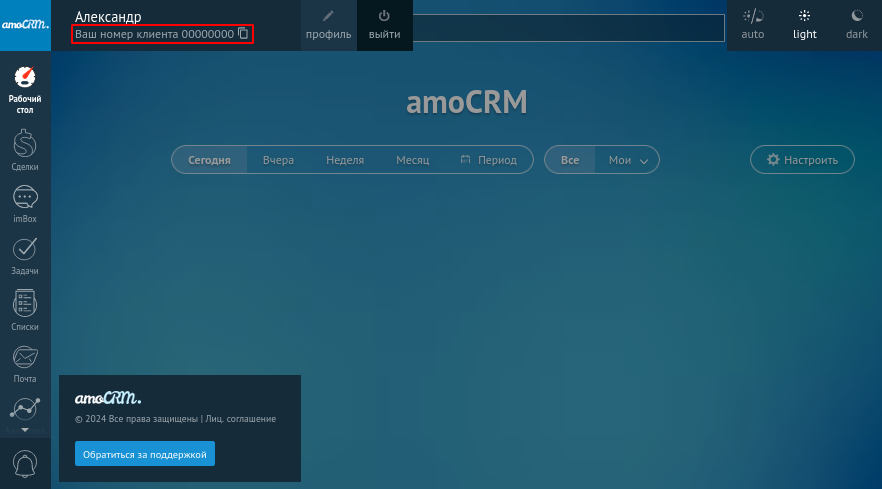Switch theme to light

pos(804,25)
